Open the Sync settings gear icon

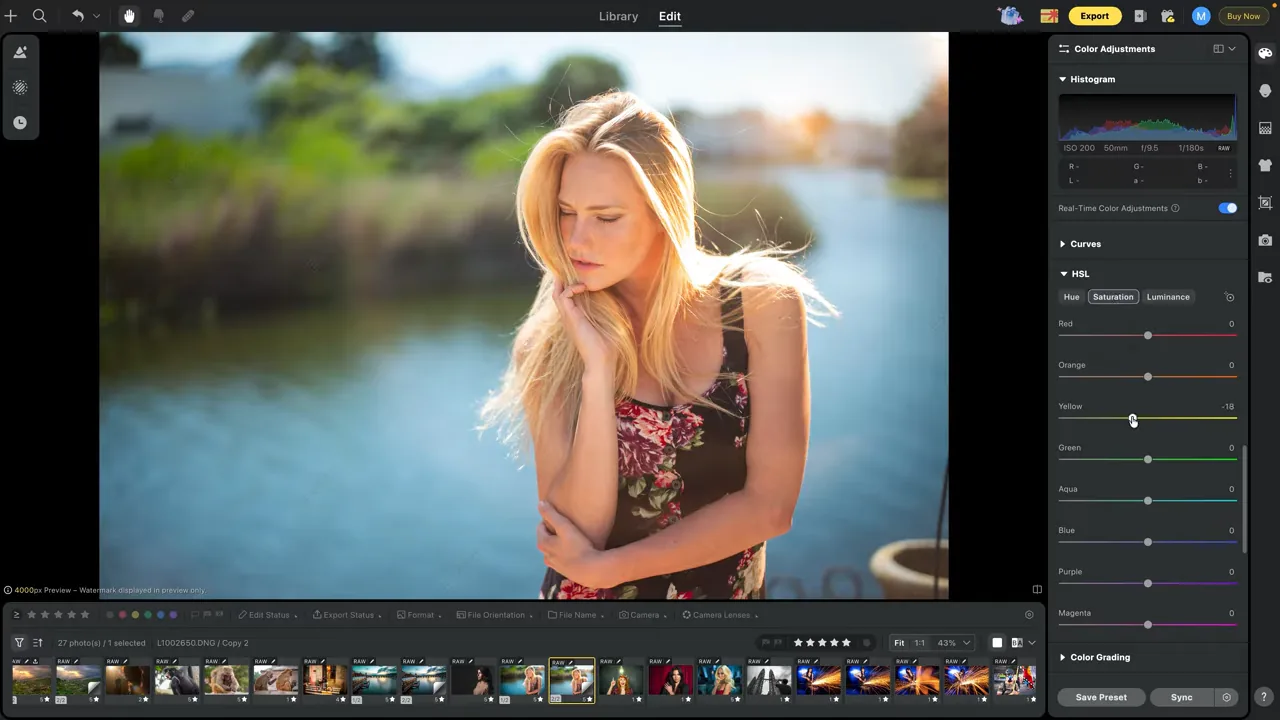(1227, 697)
